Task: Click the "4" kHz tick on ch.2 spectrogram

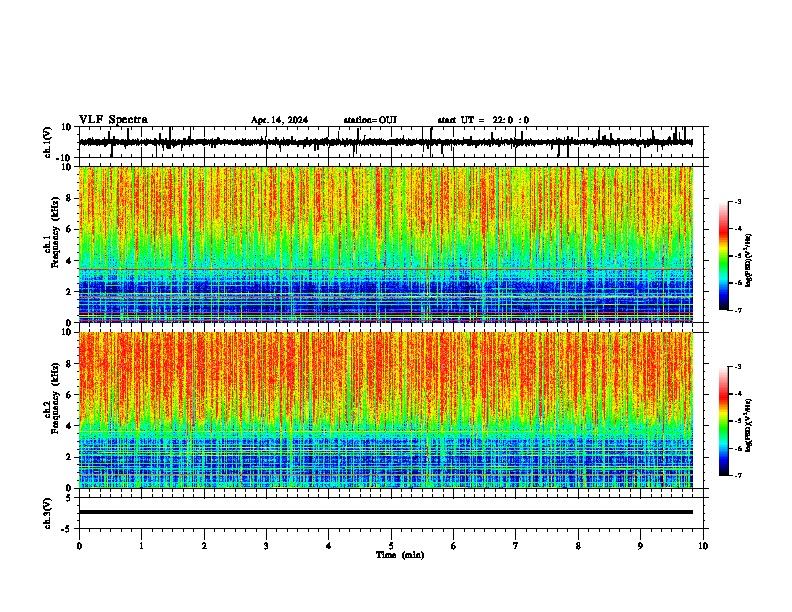Action: click(x=70, y=426)
